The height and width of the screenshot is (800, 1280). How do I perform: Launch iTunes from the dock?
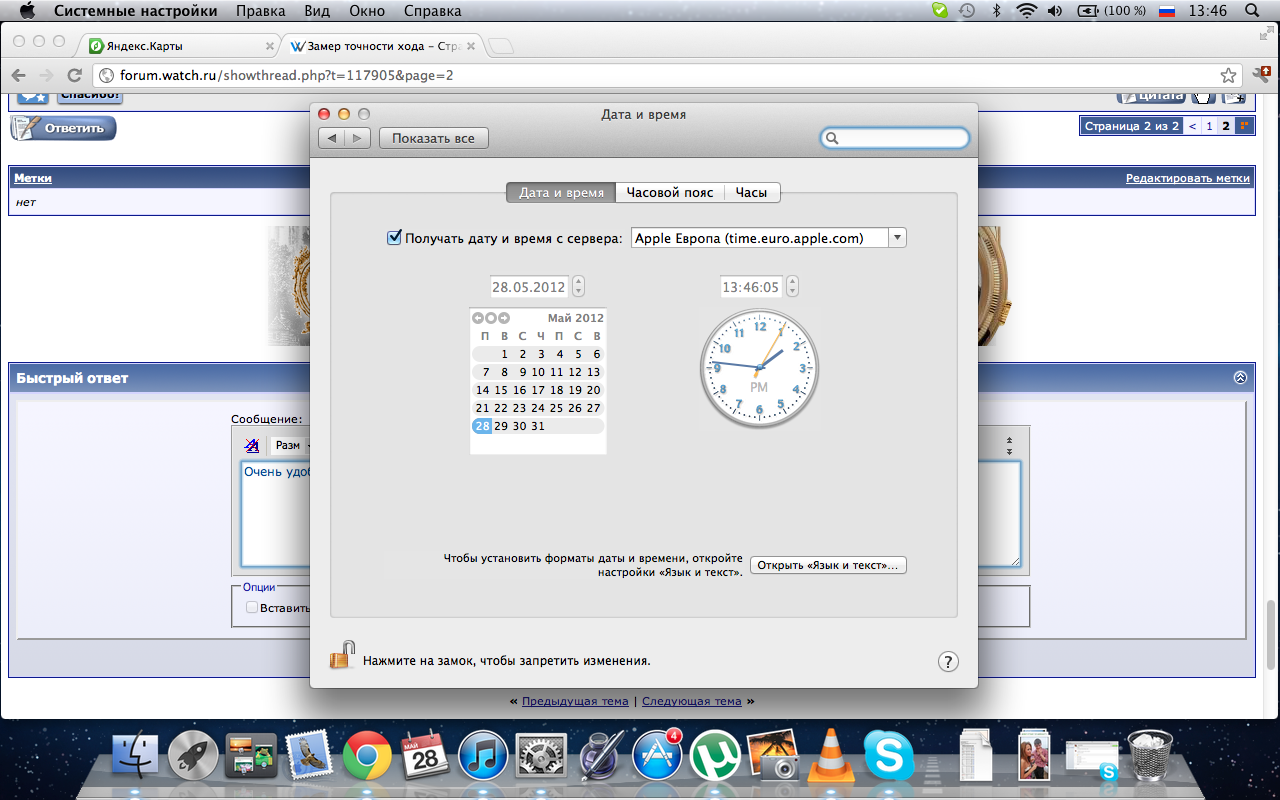[x=483, y=755]
